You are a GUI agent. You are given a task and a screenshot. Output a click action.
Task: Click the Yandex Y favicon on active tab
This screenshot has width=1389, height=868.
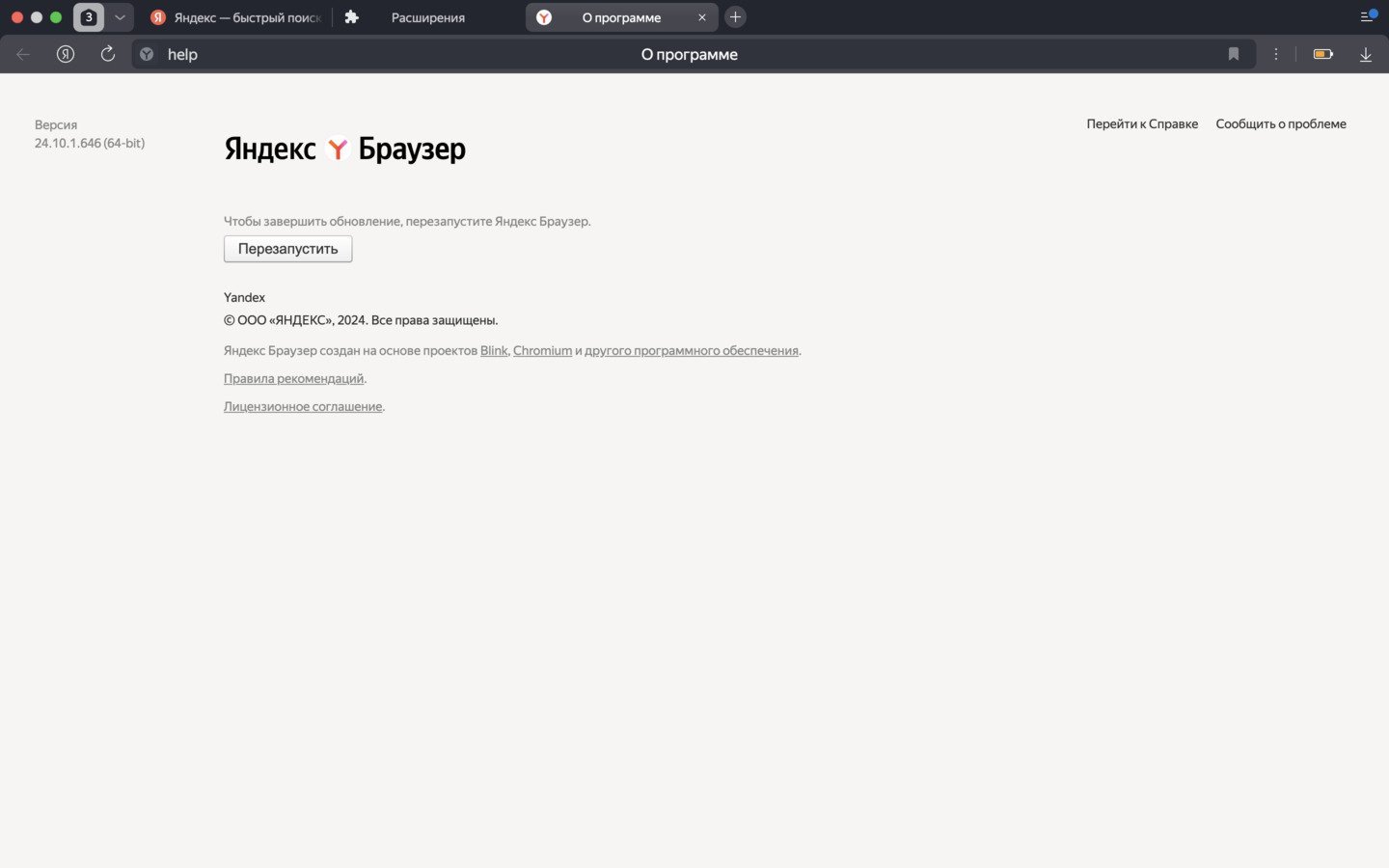(544, 17)
